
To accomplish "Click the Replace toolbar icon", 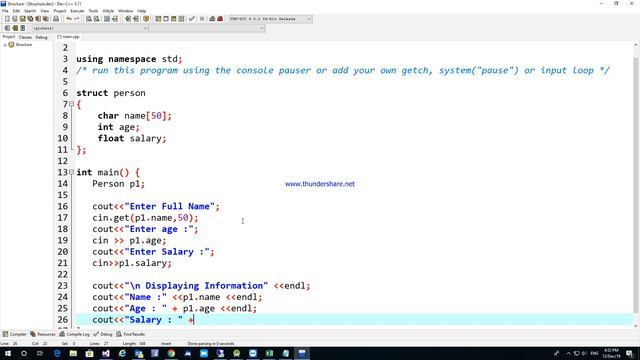I will 96,19.
